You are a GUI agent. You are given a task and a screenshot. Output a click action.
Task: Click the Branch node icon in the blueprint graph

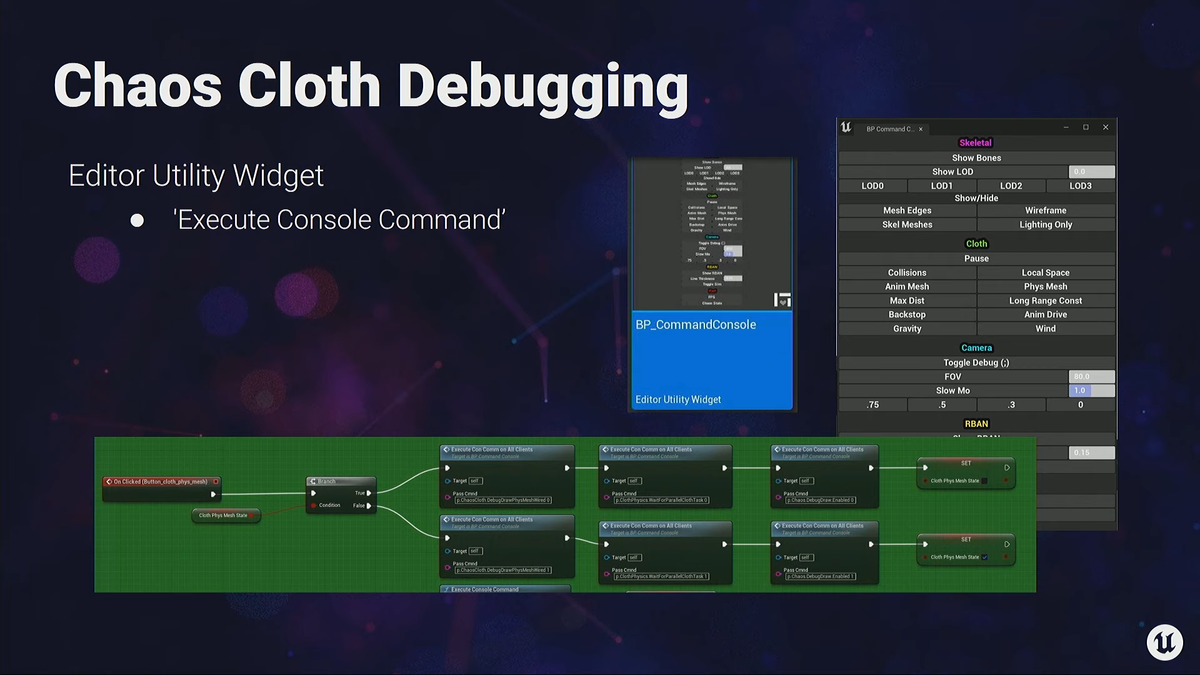click(313, 481)
